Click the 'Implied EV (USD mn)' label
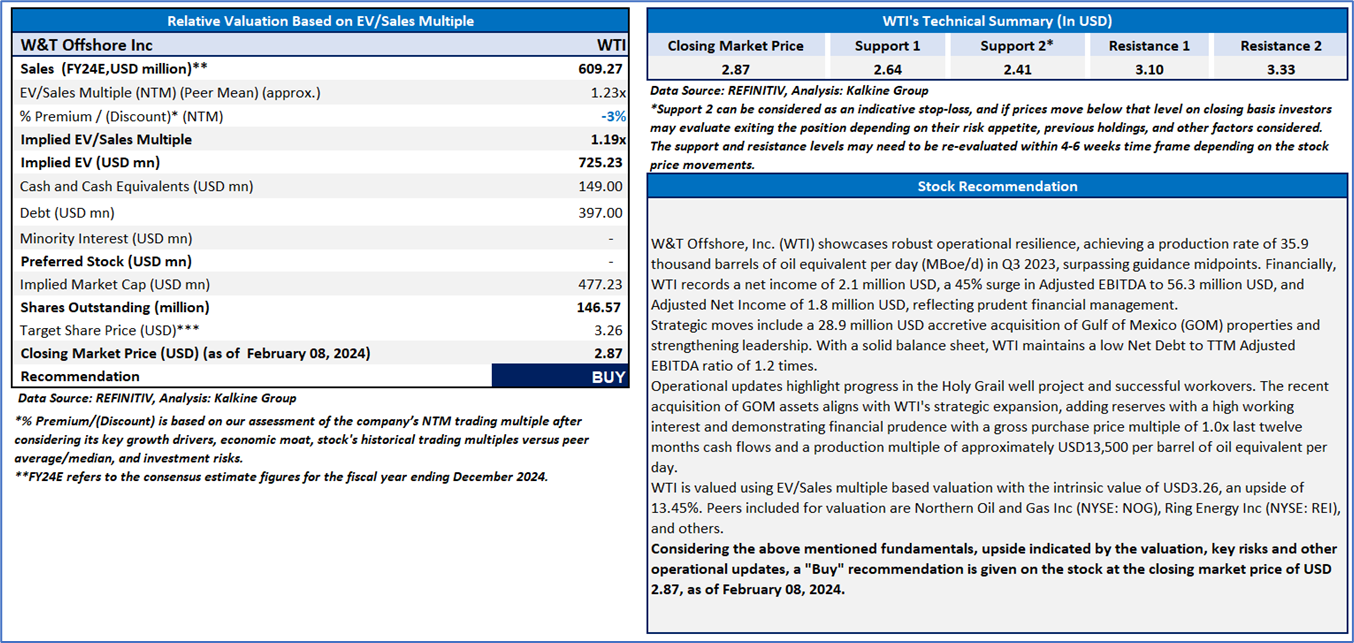Viewport: 1354px width, 643px height. click(90, 162)
